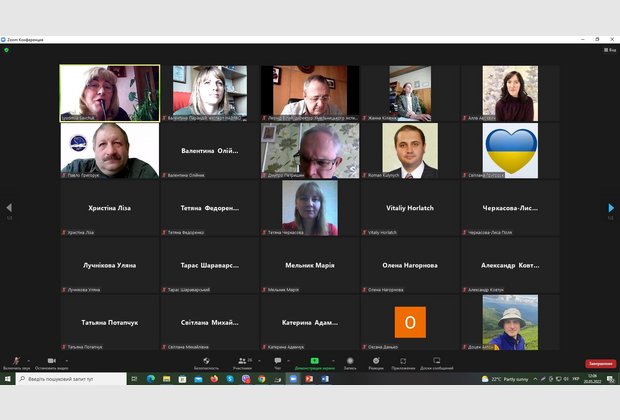Select the Ukrainian flag heart tile
620x420 pixels.
[510, 151]
